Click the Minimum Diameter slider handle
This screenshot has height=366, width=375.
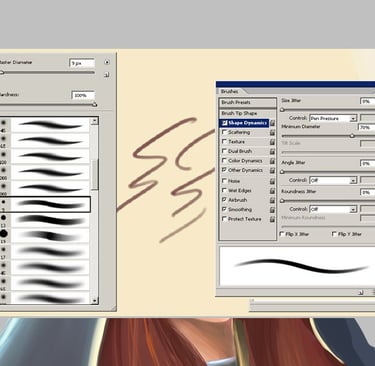(352, 136)
